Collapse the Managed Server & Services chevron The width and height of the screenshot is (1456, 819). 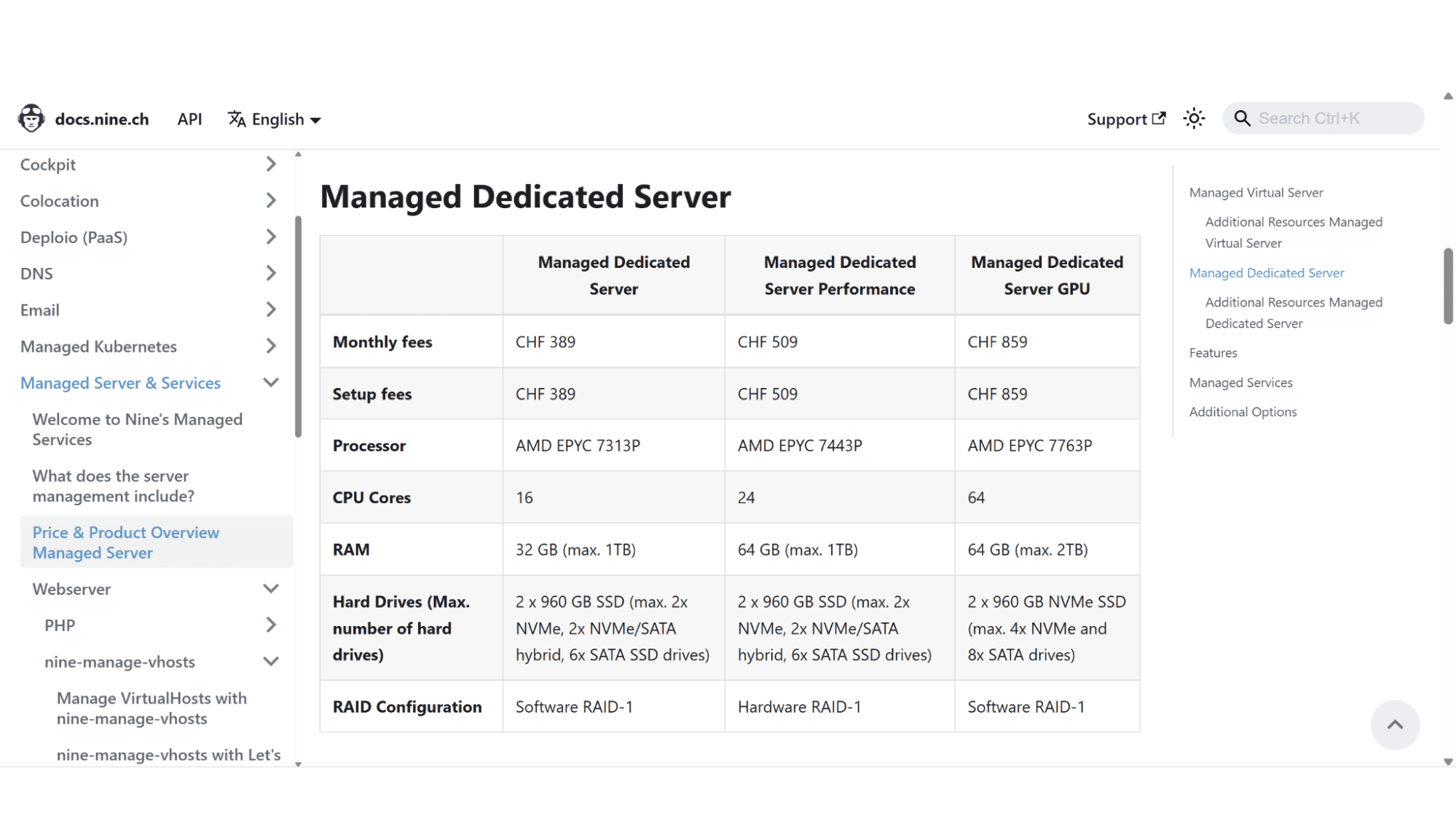(x=271, y=382)
